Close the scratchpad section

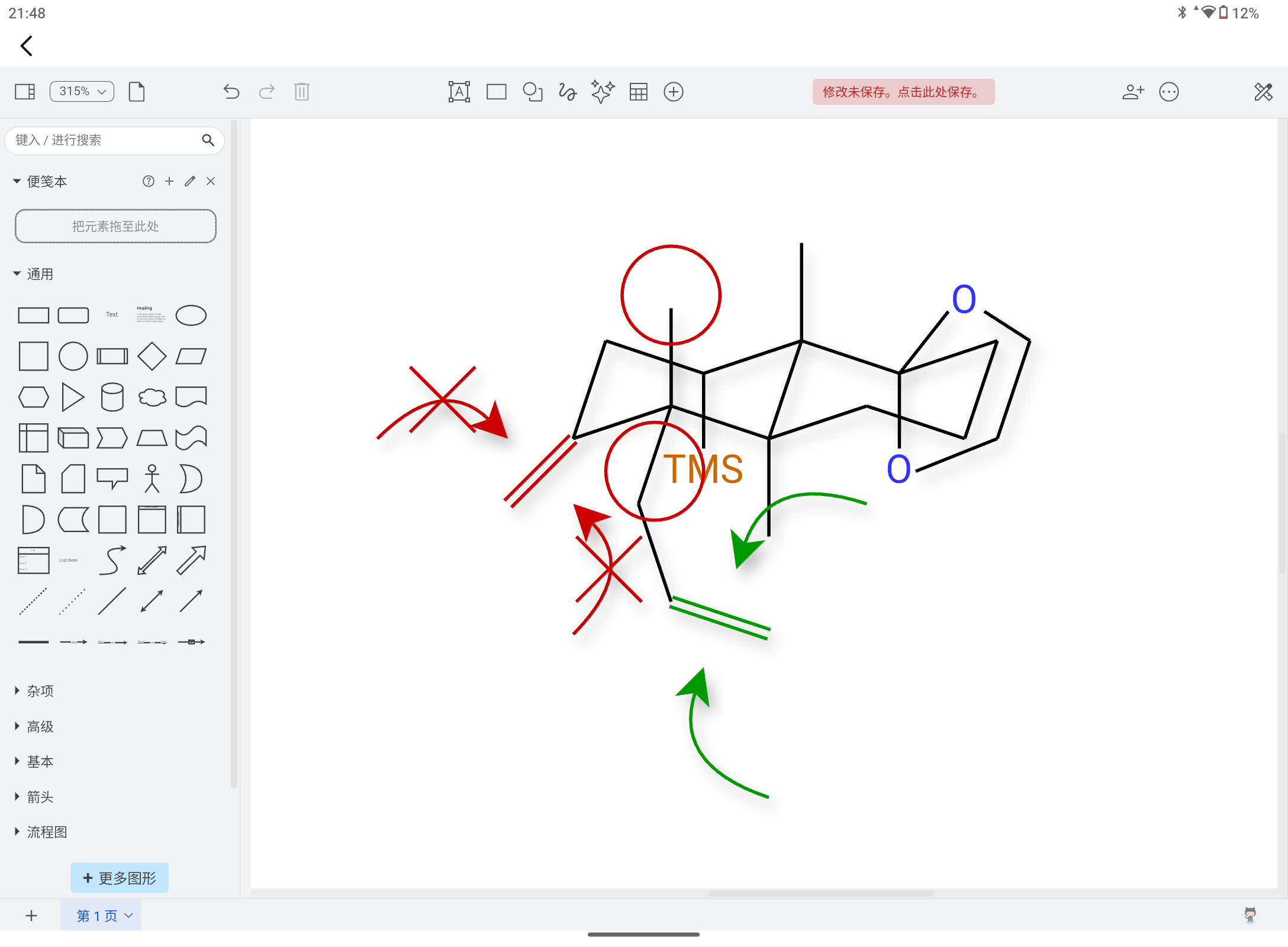(211, 181)
